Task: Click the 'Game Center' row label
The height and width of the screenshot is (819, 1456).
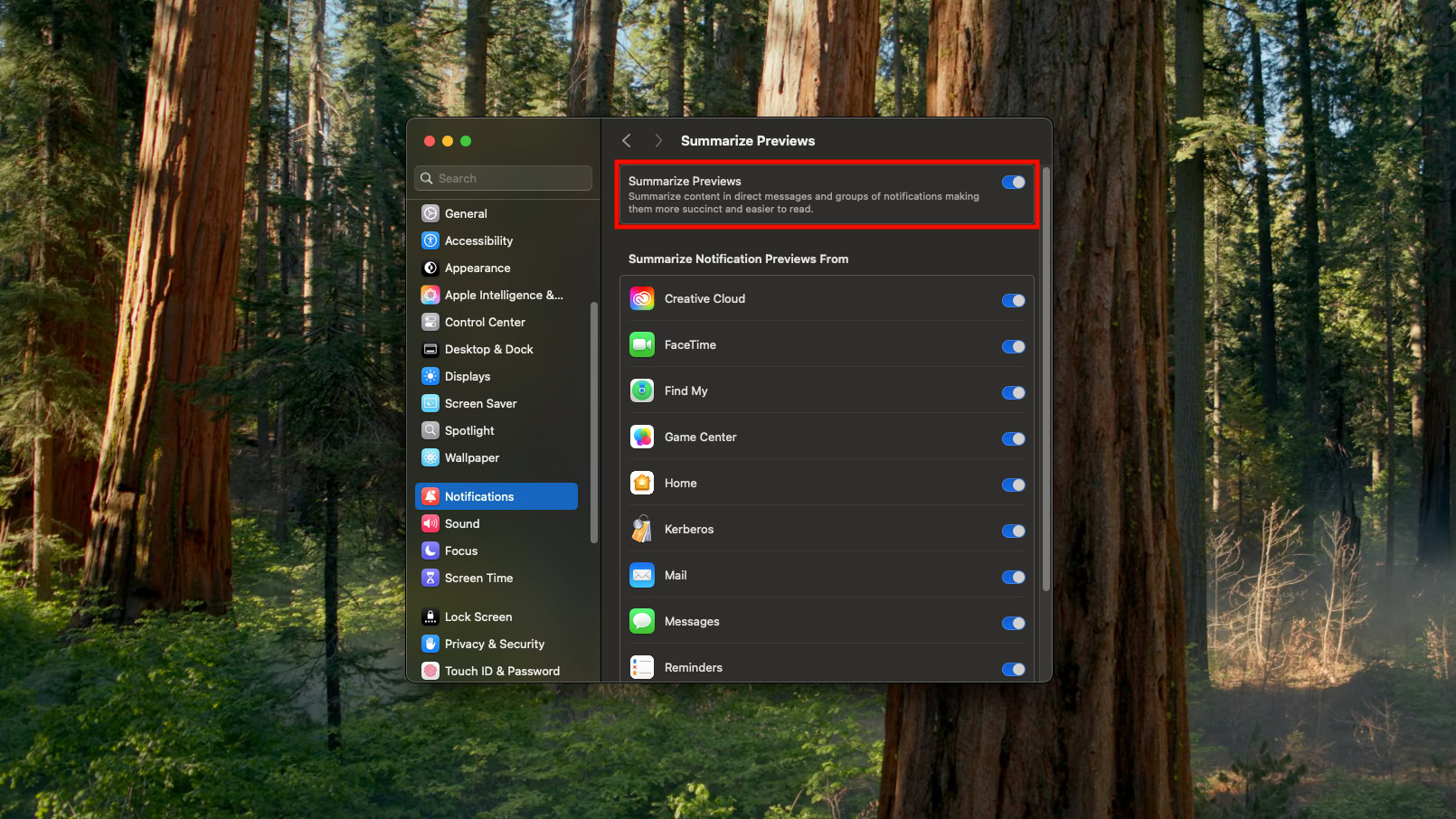Action: point(700,437)
